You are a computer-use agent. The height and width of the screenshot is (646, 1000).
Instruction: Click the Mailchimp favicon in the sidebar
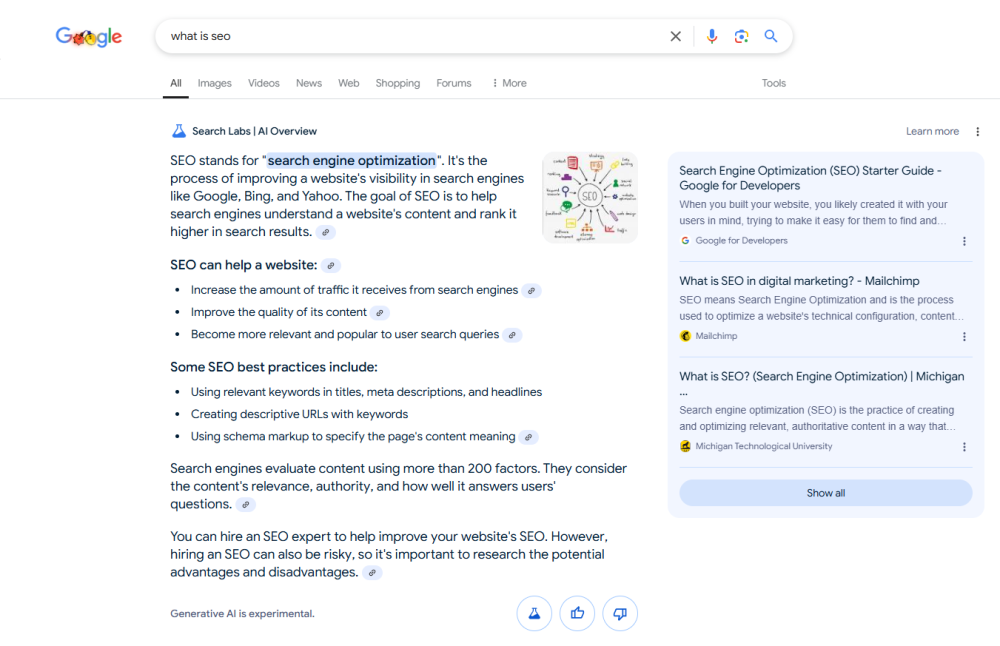(x=685, y=336)
